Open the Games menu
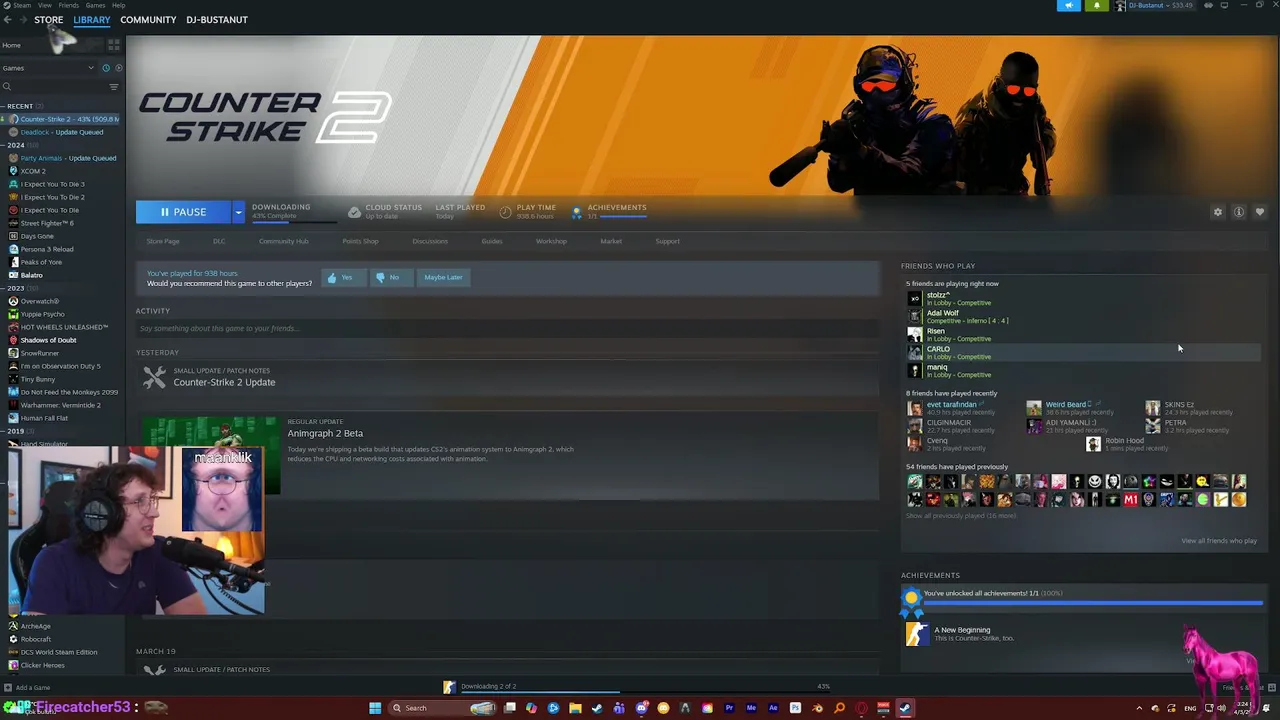 point(95,5)
